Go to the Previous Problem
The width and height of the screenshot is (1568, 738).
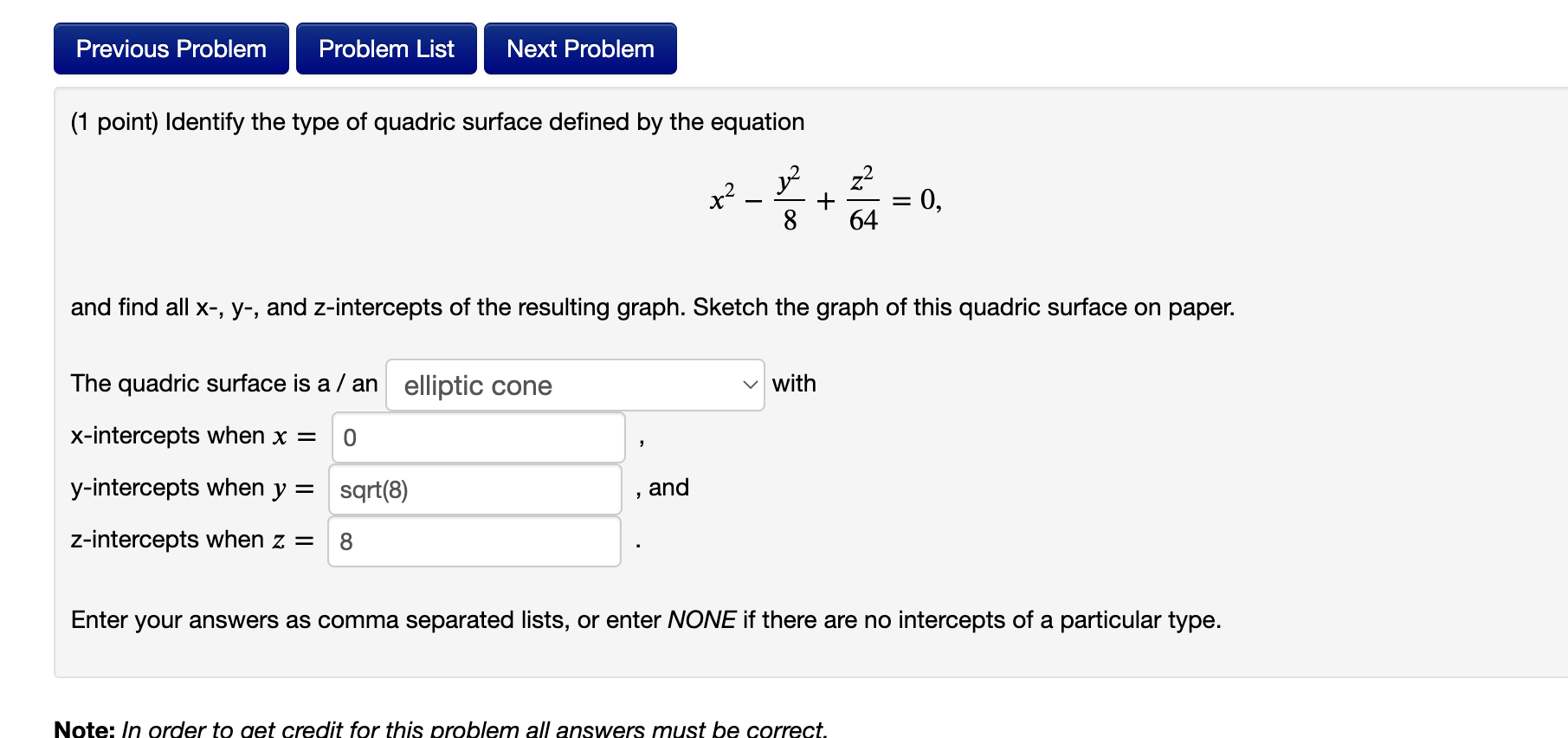(x=171, y=49)
